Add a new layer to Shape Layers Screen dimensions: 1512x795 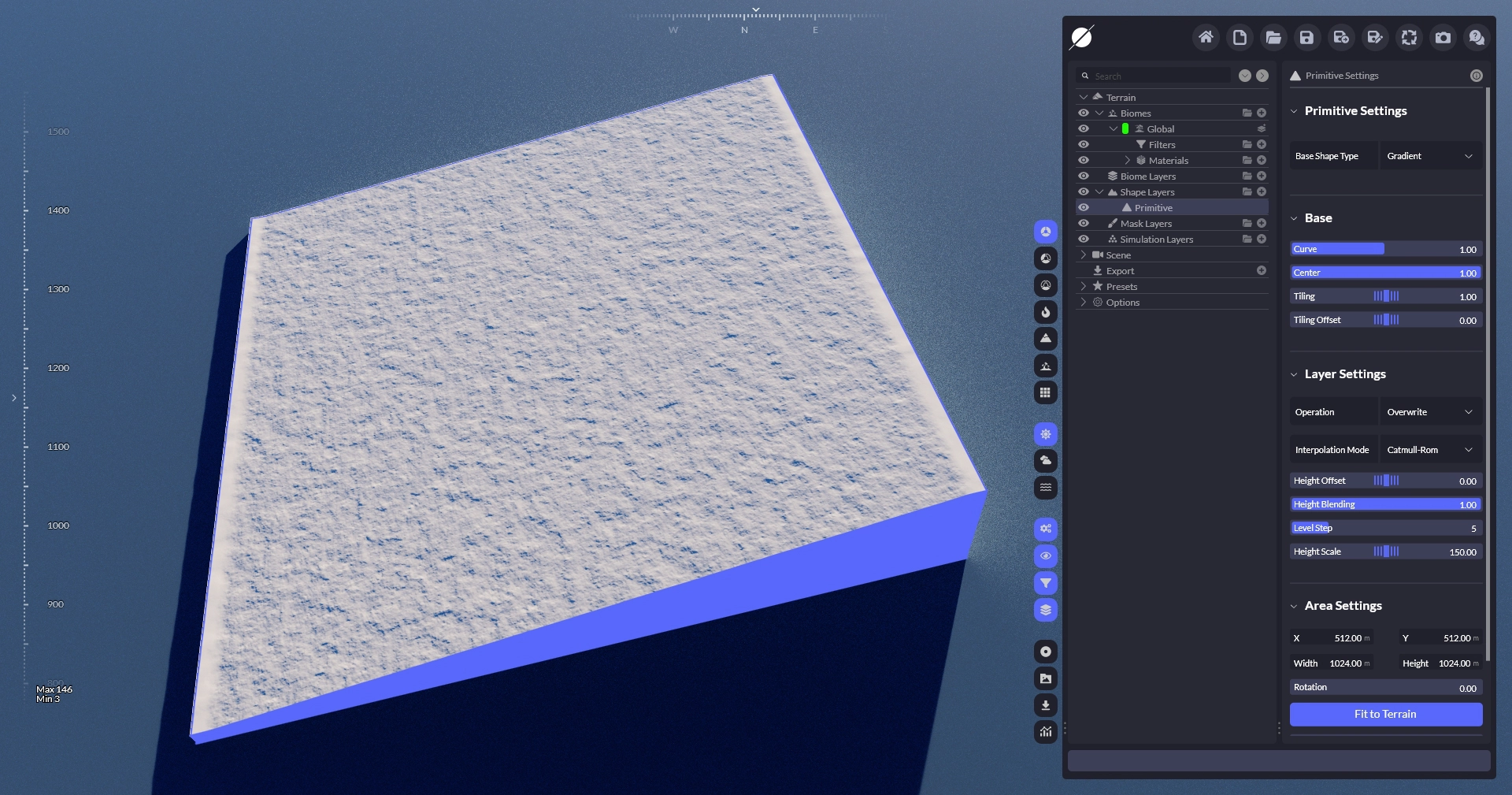(x=1262, y=191)
